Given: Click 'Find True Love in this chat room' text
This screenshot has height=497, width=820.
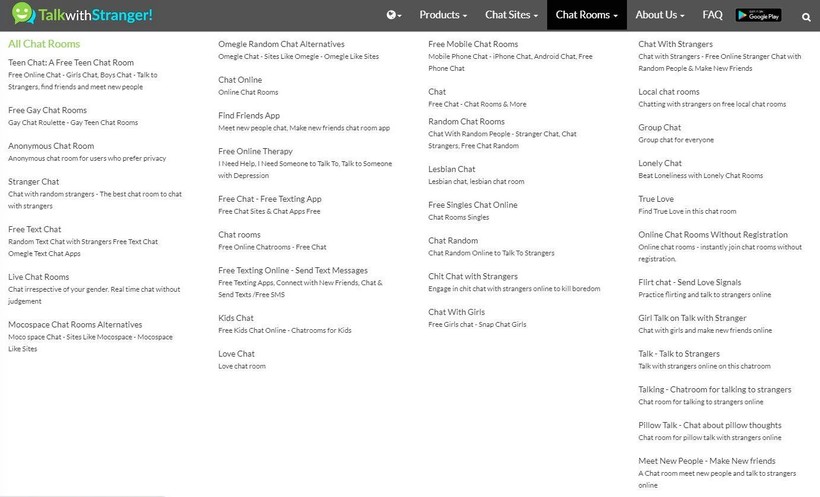Looking at the screenshot, I should pyautogui.click(x=687, y=211).
